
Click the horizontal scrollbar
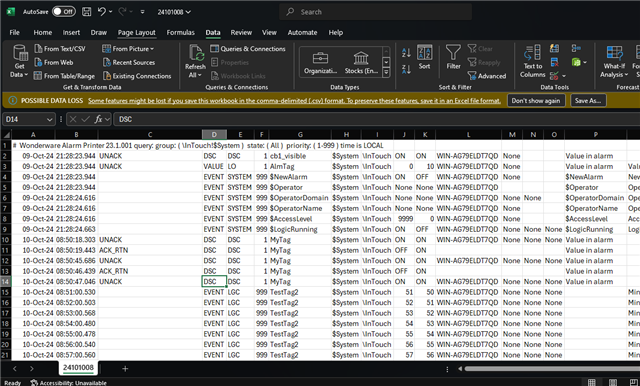click(x=551, y=368)
